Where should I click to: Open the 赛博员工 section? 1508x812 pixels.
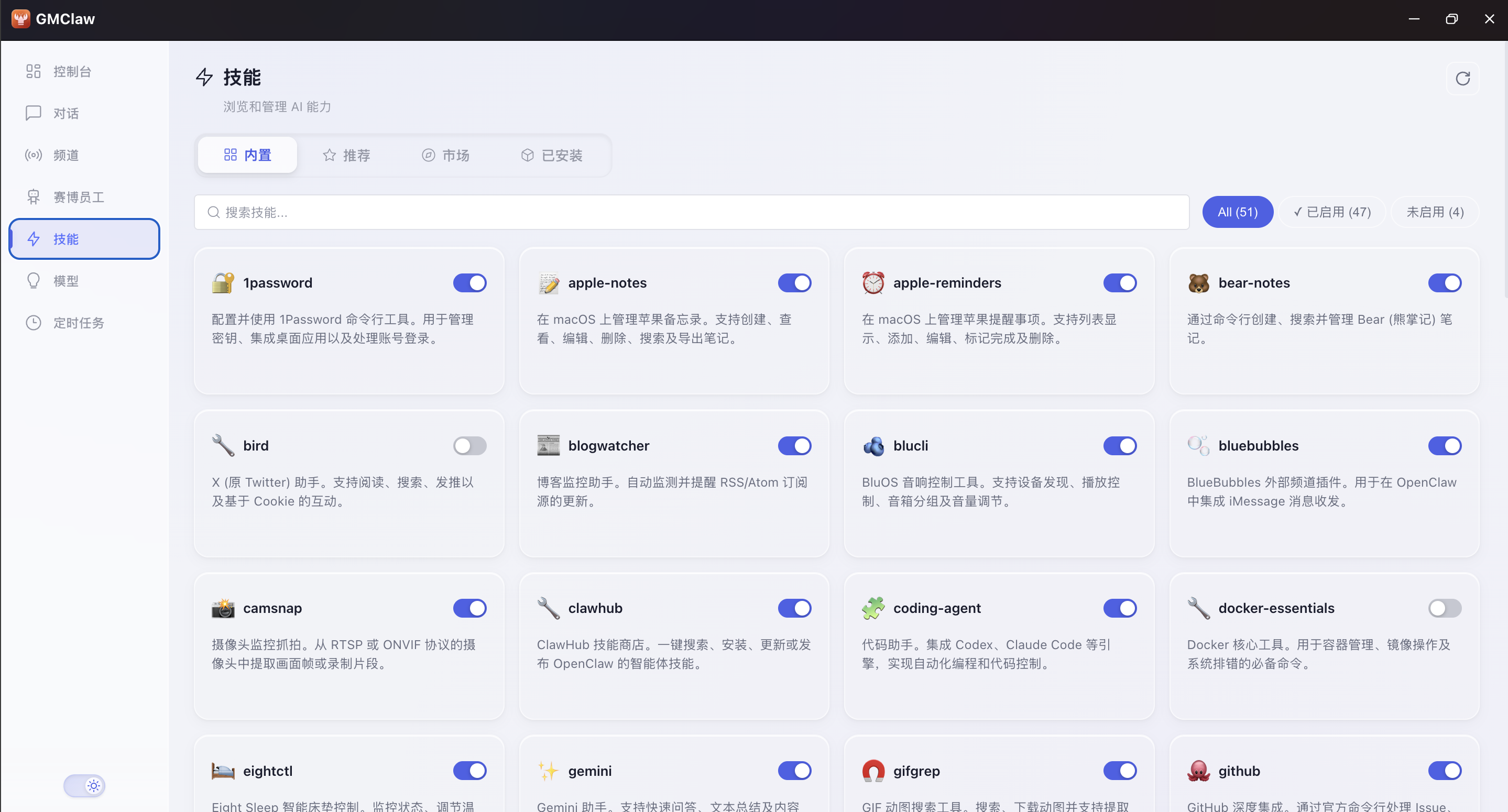pyautogui.click(x=79, y=196)
